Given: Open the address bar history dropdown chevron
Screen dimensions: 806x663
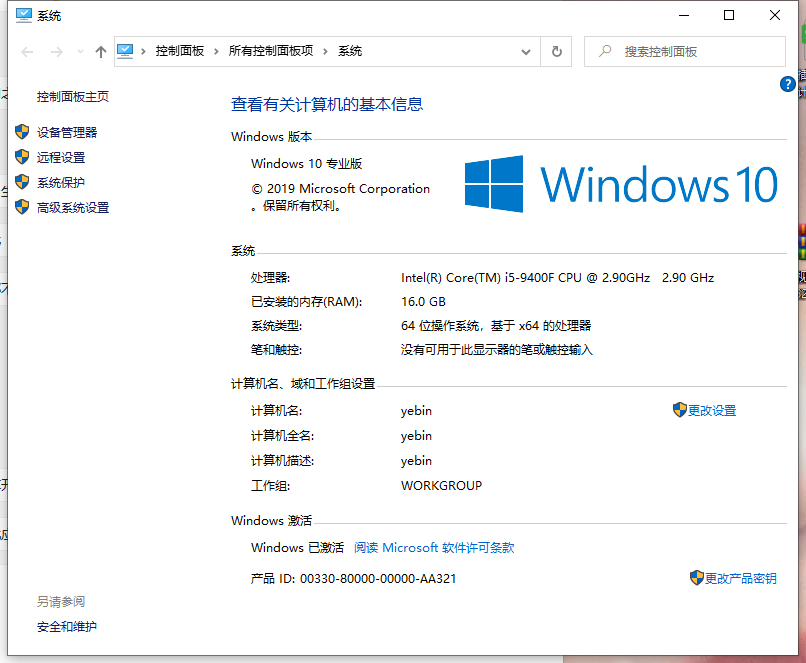Looking at the screenshot, I should pyautogui.click(x=525, y=51).
